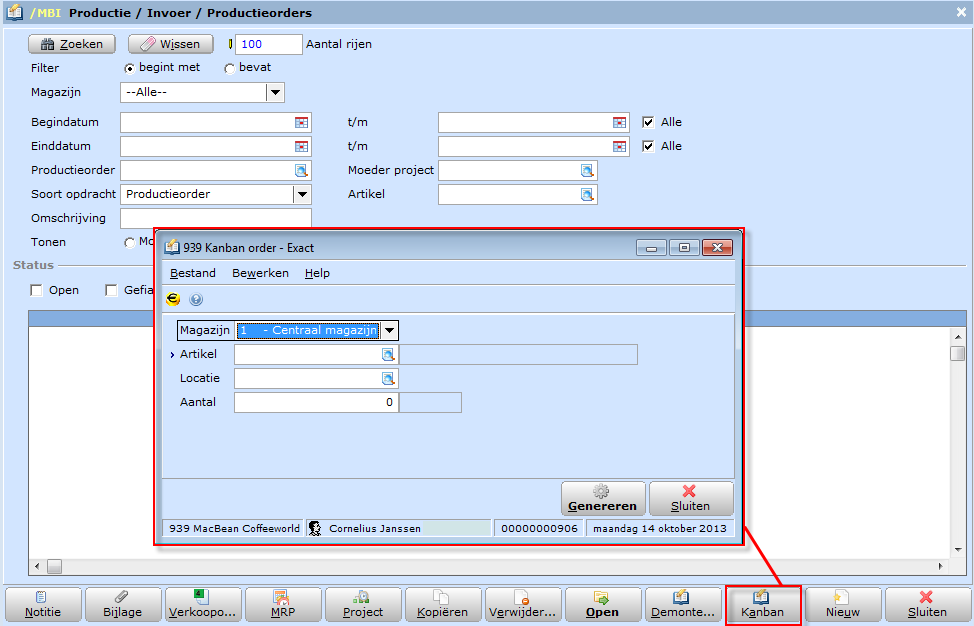This screenshot has height=626, width=974.
Task: Click the Open button in bottom toolbar
Action: [x=603, y=605]
